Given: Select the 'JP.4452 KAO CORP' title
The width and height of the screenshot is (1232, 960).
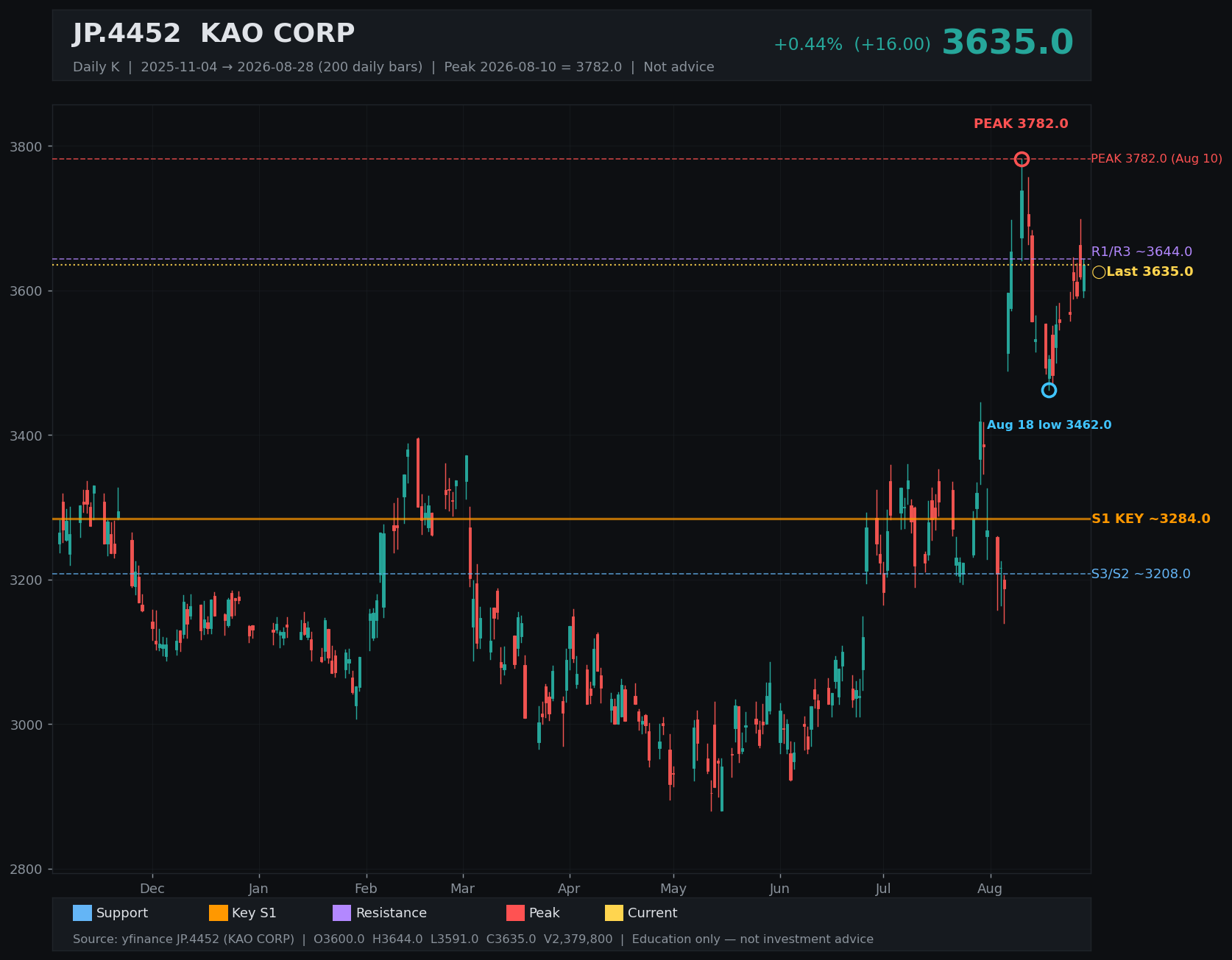Looking at the screenshot, I should coord(213,34).
